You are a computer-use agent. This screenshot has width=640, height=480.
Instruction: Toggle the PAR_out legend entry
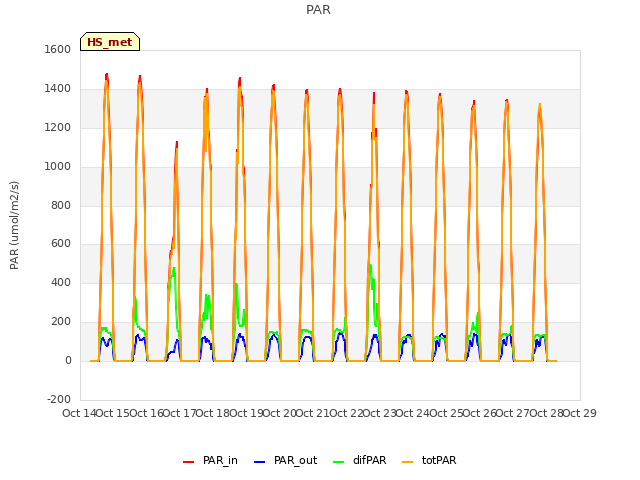(285, 460)
